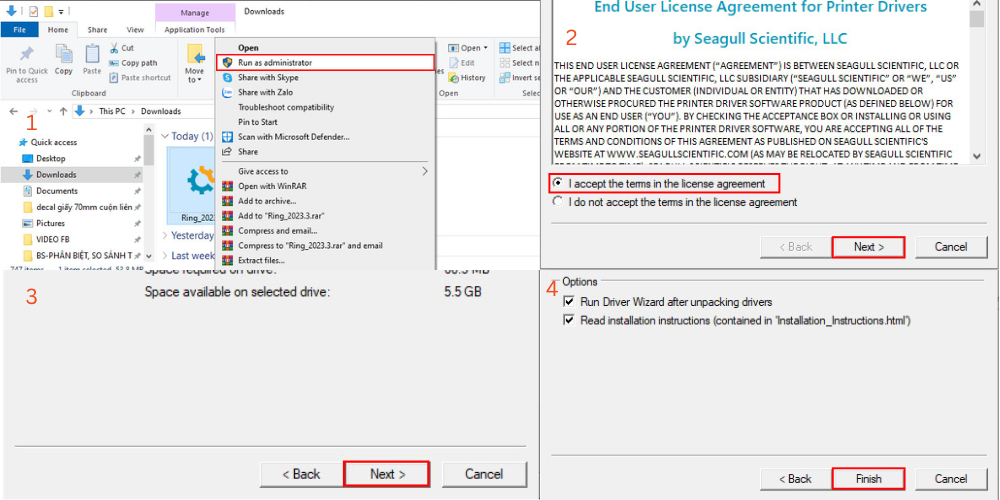The image size is (1000, 500).
Task: Click chevron after This PC in address bar
Action: pyautogui.click(x=133, y=111)
